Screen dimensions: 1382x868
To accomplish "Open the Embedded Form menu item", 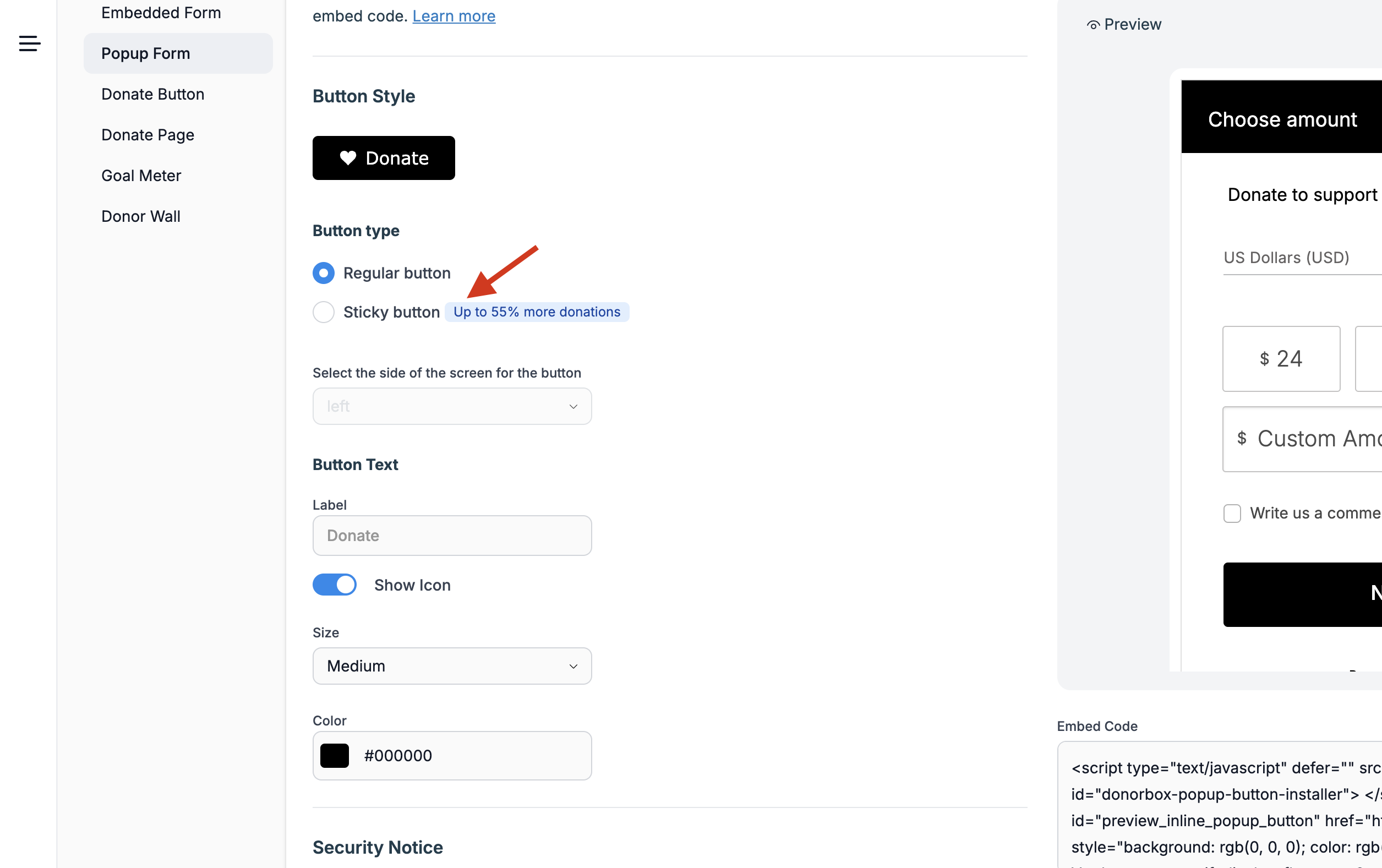I will pyautogui.click(x=161, y=13).
